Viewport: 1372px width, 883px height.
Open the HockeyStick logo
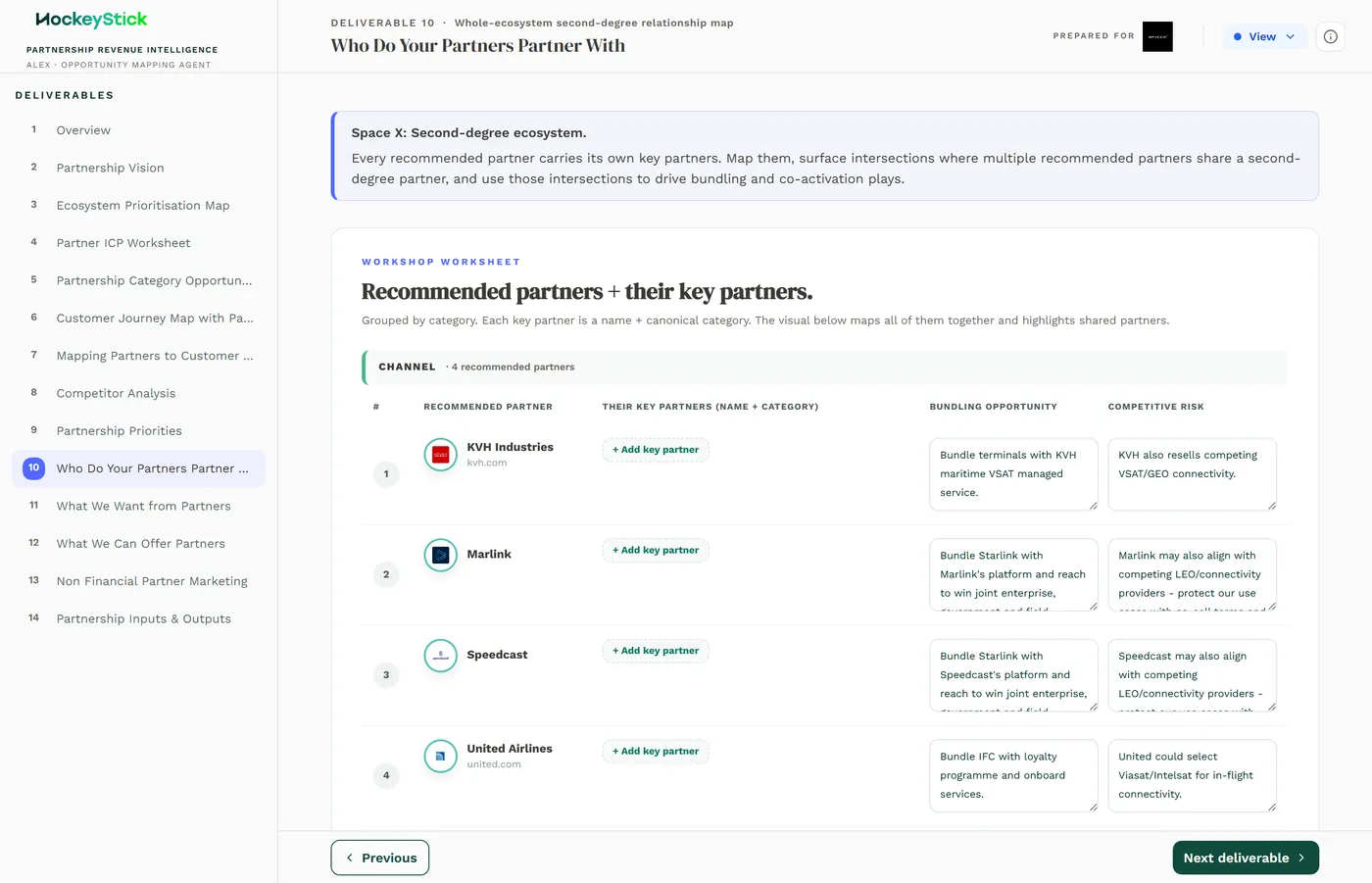pos(91,20)
